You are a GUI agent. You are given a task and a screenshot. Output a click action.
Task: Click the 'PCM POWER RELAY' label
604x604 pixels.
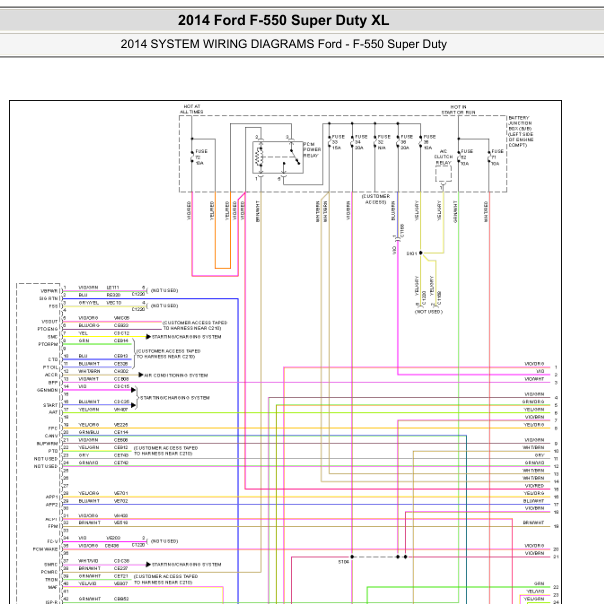pyautogui.click(x=312, y=150)
